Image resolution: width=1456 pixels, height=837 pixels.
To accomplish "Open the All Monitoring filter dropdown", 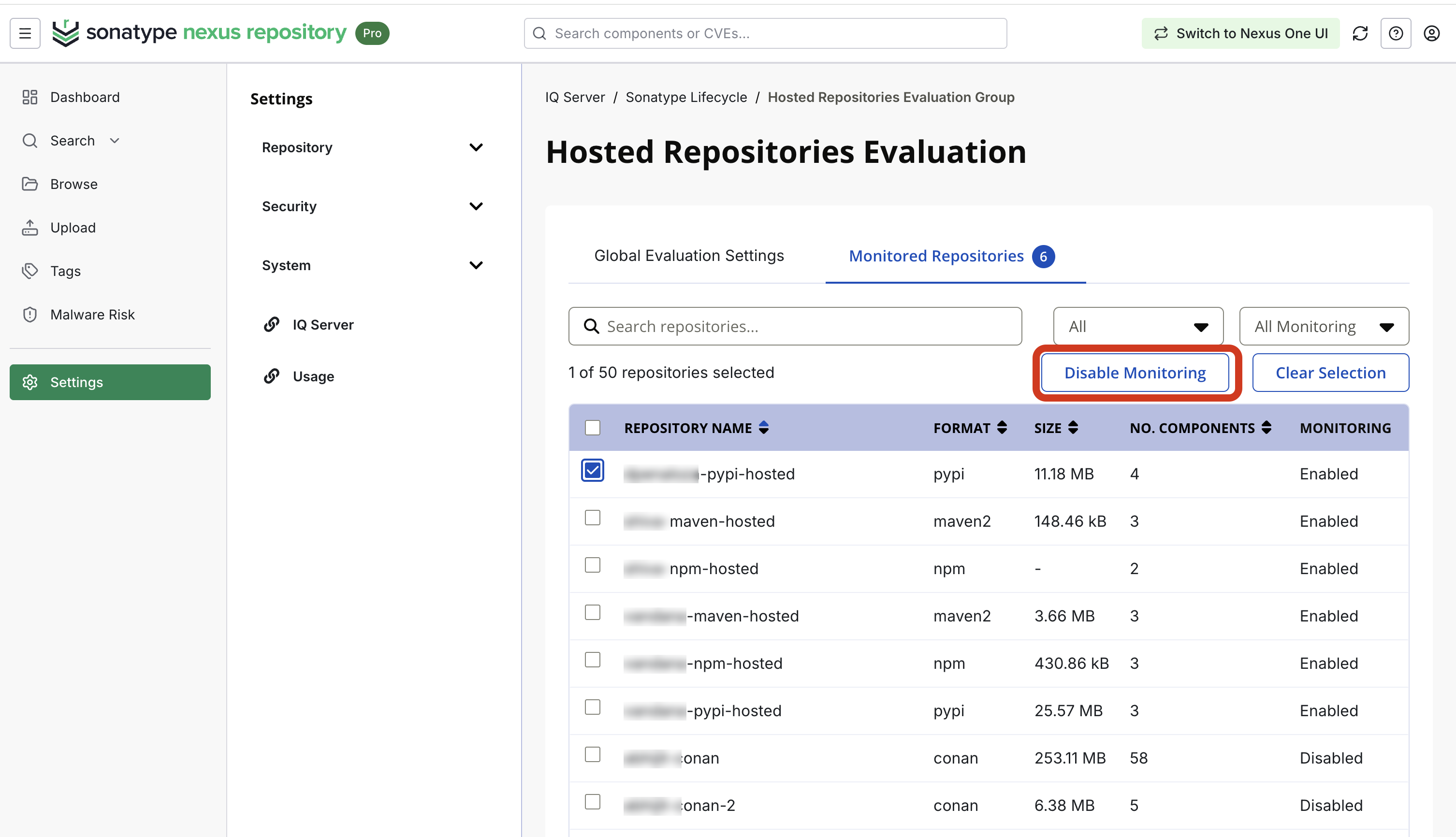I will coord(1324,327).
